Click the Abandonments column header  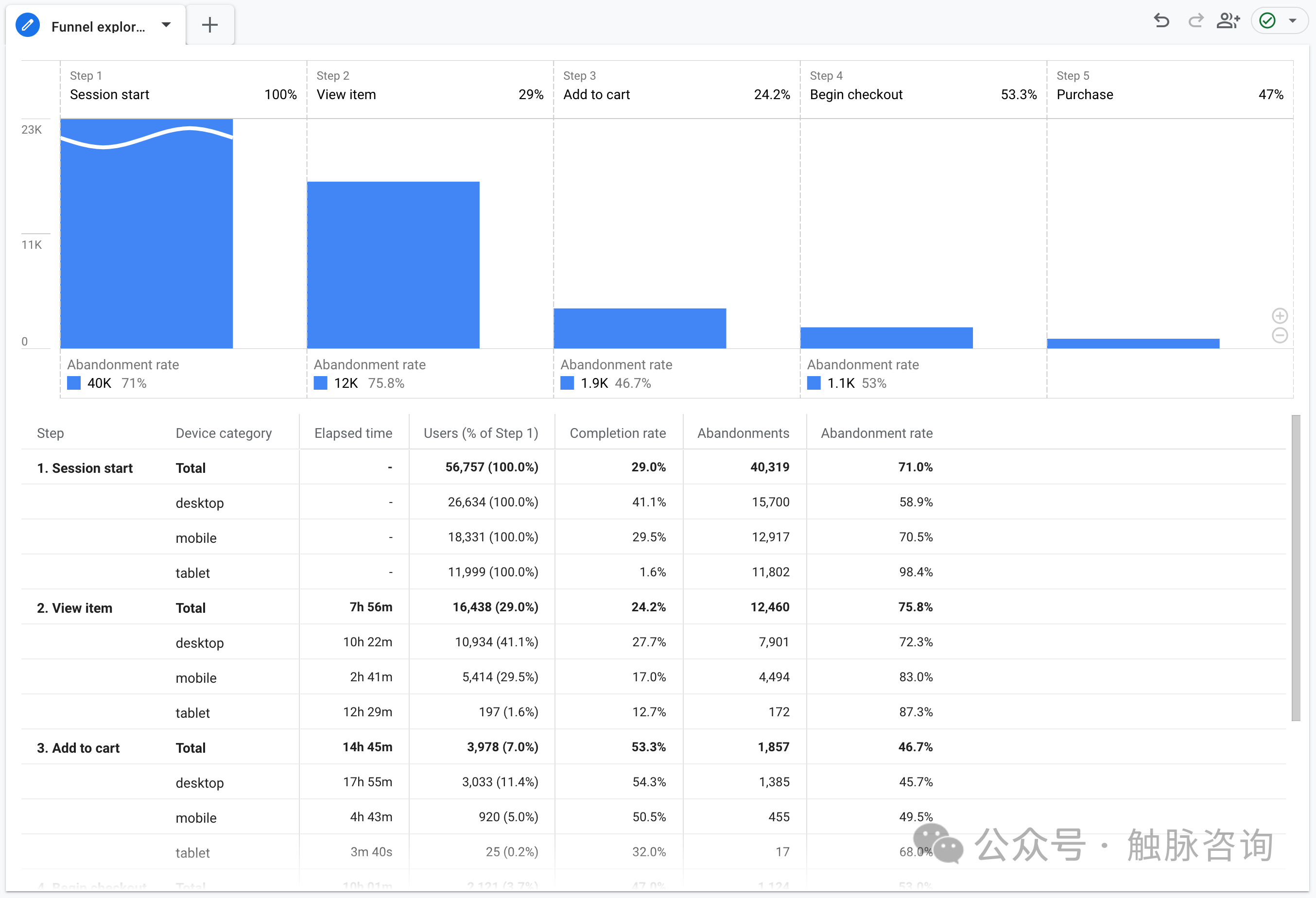743,433
